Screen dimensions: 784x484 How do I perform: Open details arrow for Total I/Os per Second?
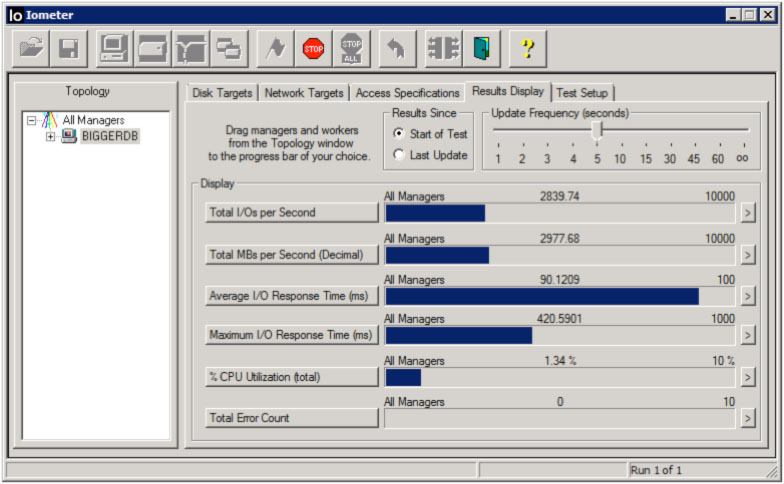[748, 213]
